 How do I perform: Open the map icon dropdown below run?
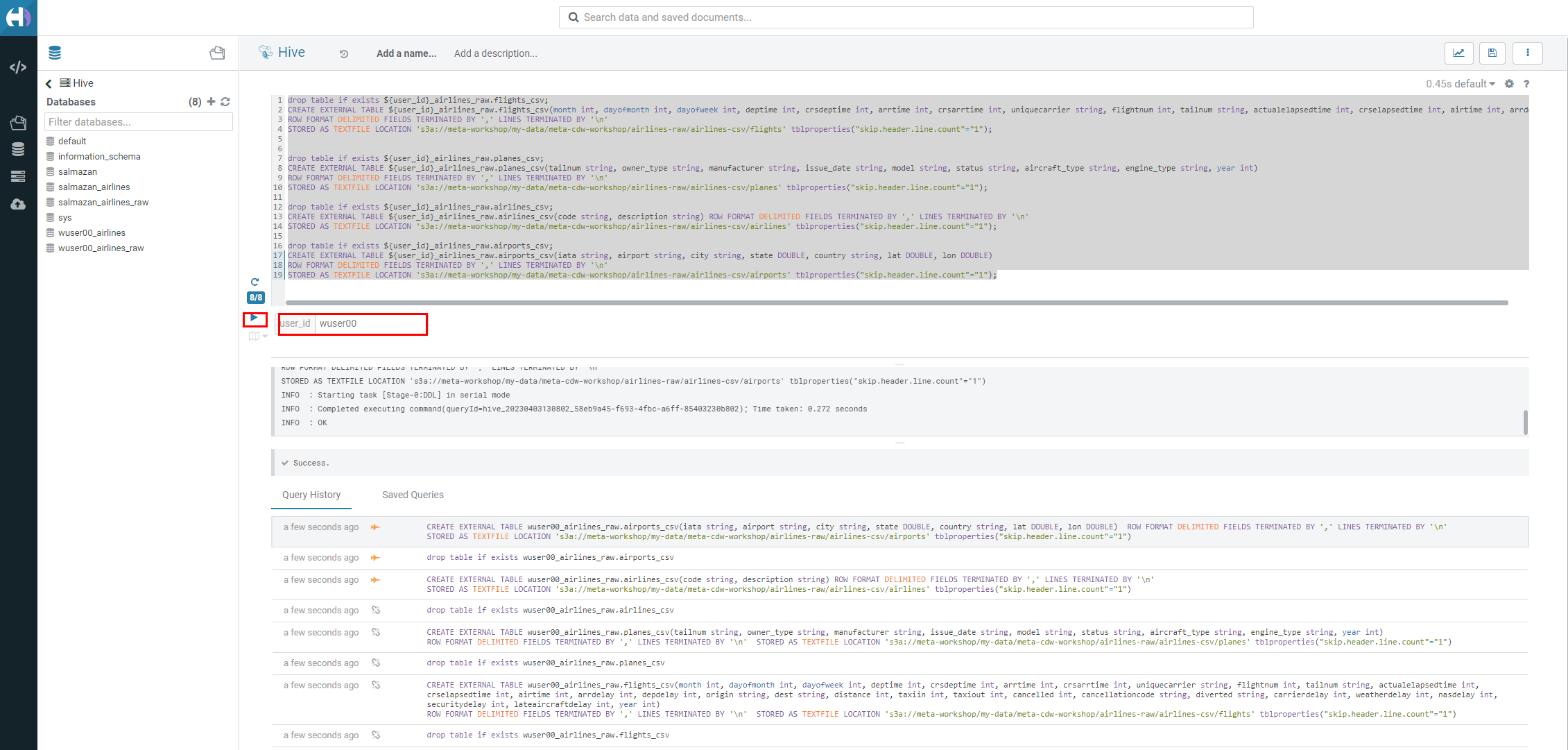pos(257,336)
